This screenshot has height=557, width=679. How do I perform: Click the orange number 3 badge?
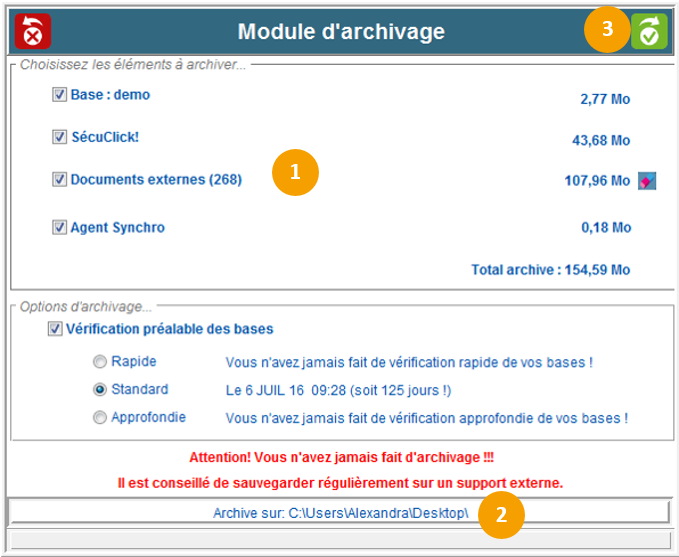pos(607,30)
